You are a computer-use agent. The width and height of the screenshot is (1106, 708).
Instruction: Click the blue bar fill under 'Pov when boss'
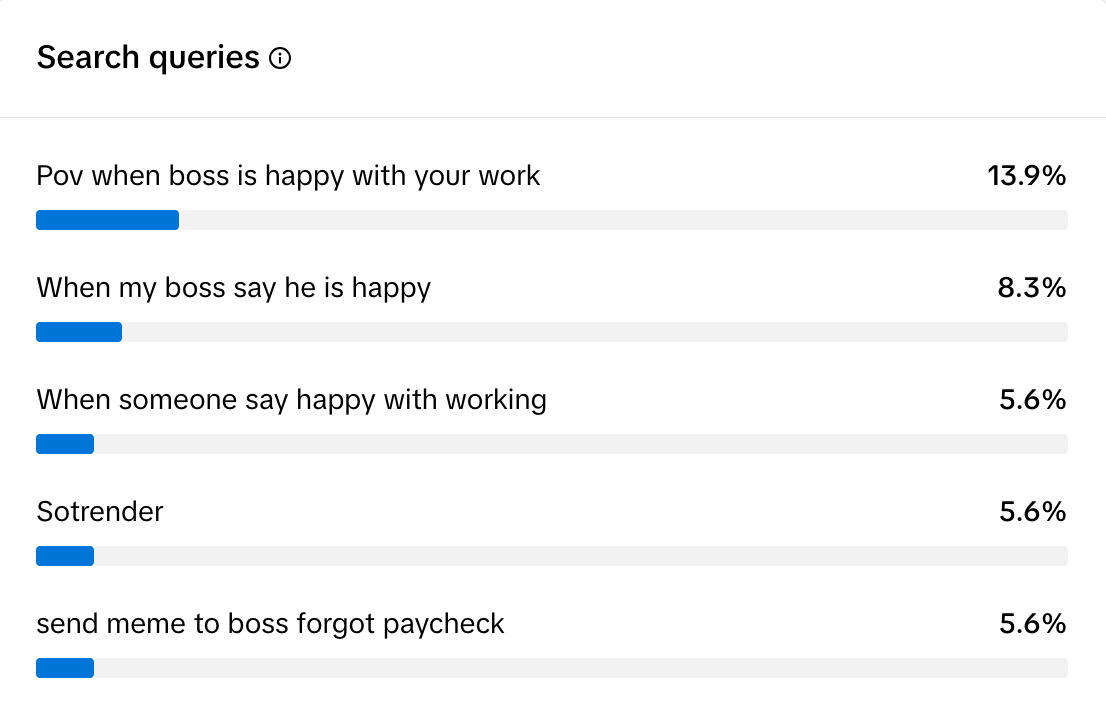click(x=107, y=220)
